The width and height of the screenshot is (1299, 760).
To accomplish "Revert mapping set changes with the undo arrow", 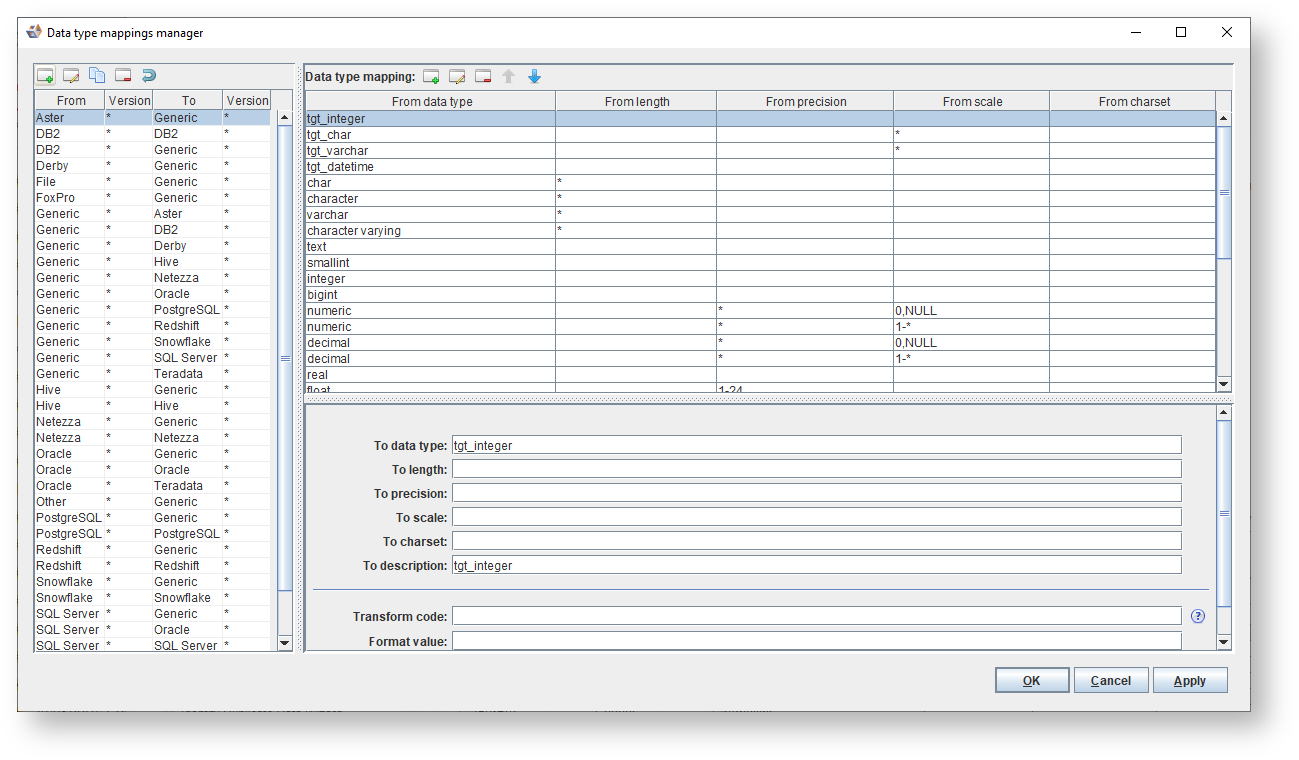I will click(x=149, y=75).
